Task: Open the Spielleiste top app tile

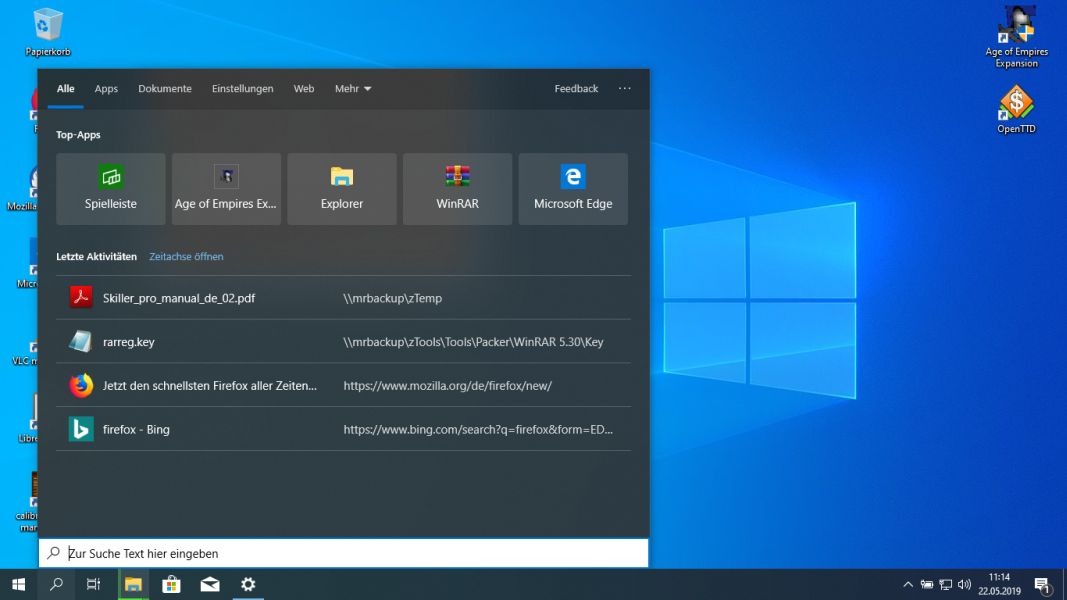Action: tap(110, 188)
